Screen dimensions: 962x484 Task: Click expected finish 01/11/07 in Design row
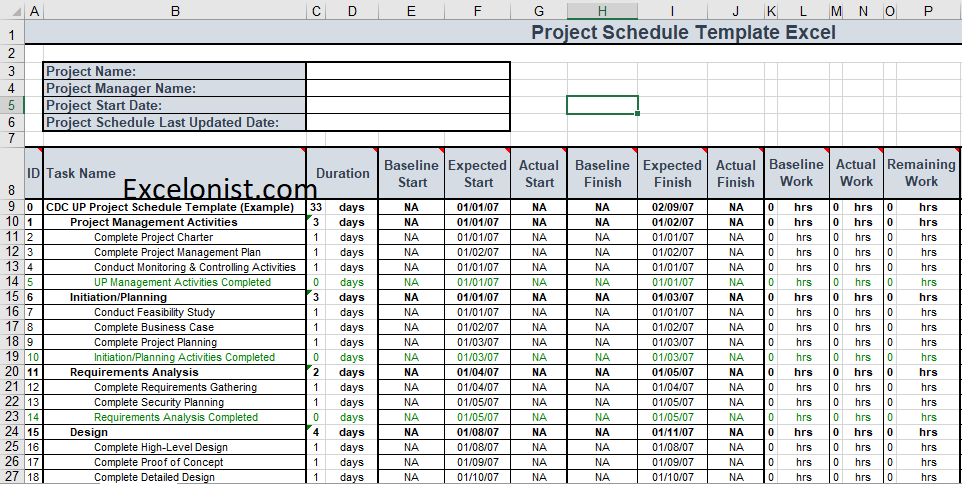tap(672, 432)
